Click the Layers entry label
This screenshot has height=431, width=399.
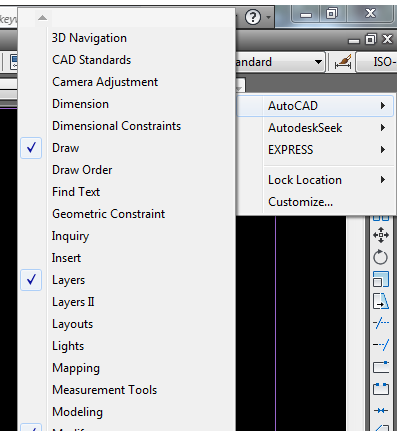[69, 280]
